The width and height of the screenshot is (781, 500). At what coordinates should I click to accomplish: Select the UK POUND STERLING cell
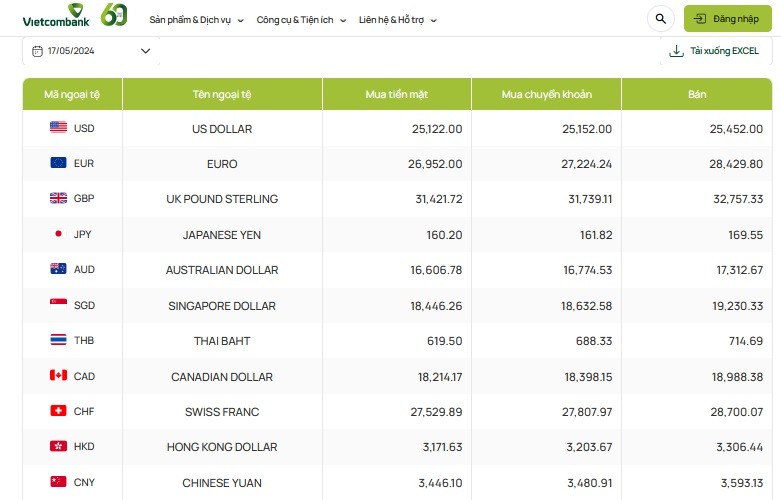tap(222, 199)
